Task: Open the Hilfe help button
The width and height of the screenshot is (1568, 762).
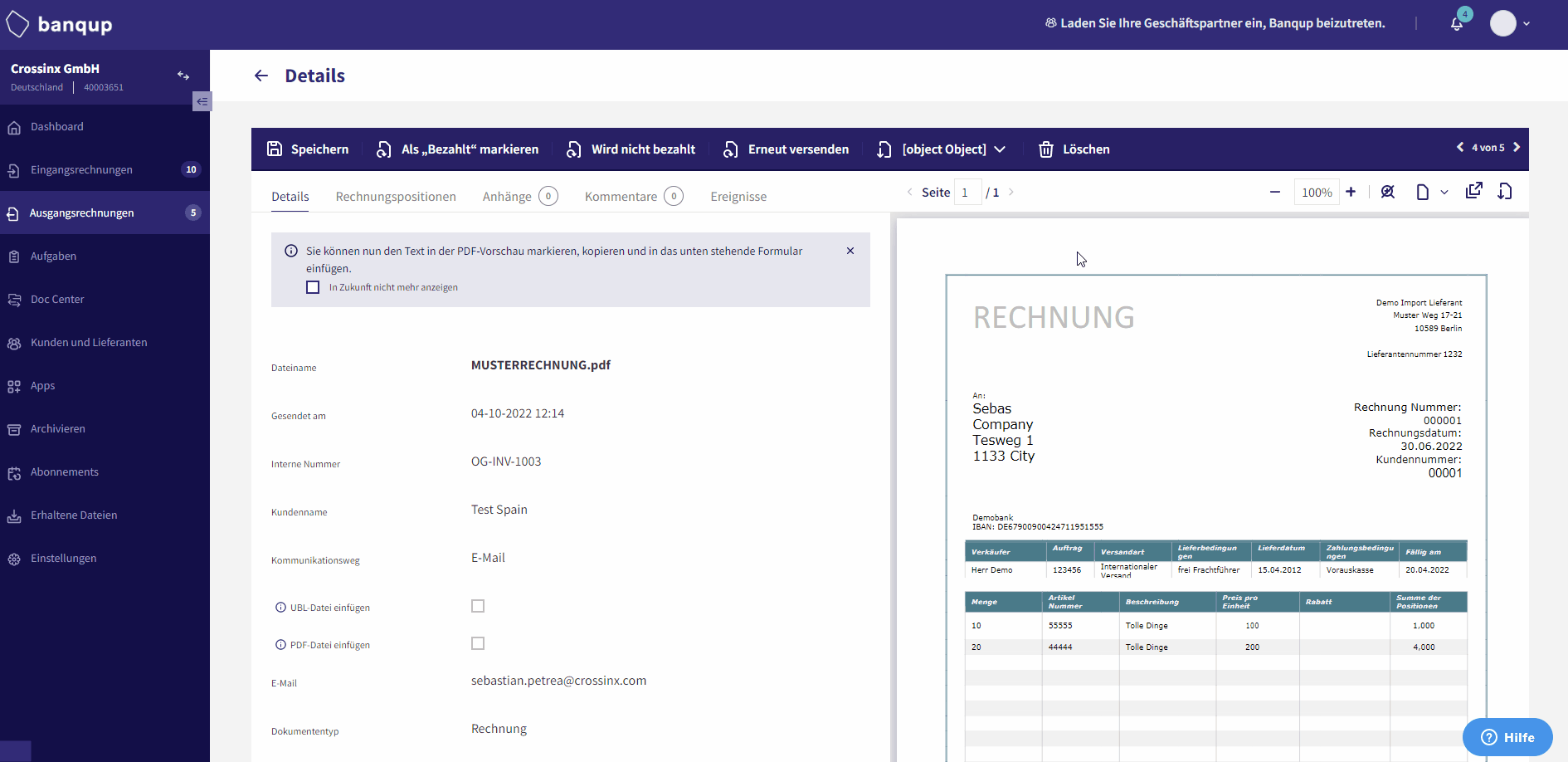Action: coord(1507,737)
